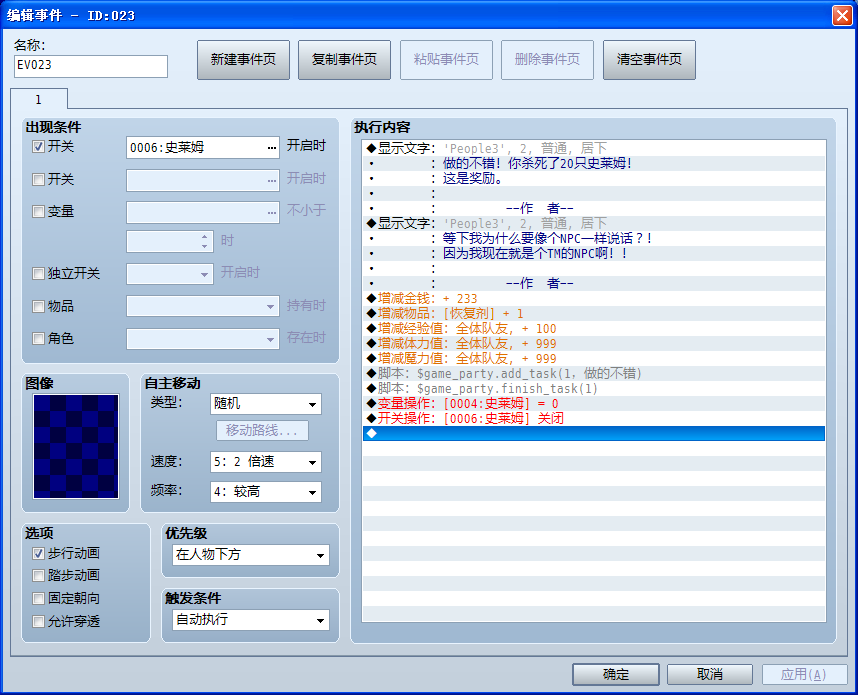Uncheck the first 开关 condition checkbox
Viewport: 858px width, 695px height.
tap(38, 147)
